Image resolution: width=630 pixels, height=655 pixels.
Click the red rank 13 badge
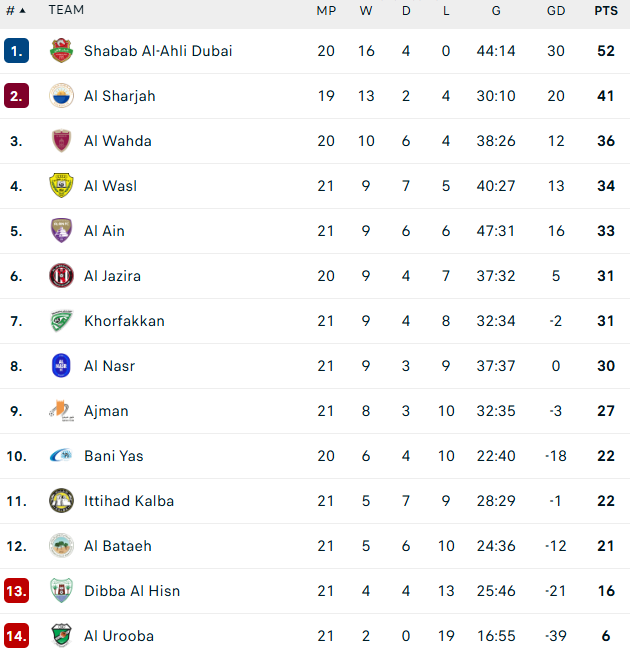(16, 591)
